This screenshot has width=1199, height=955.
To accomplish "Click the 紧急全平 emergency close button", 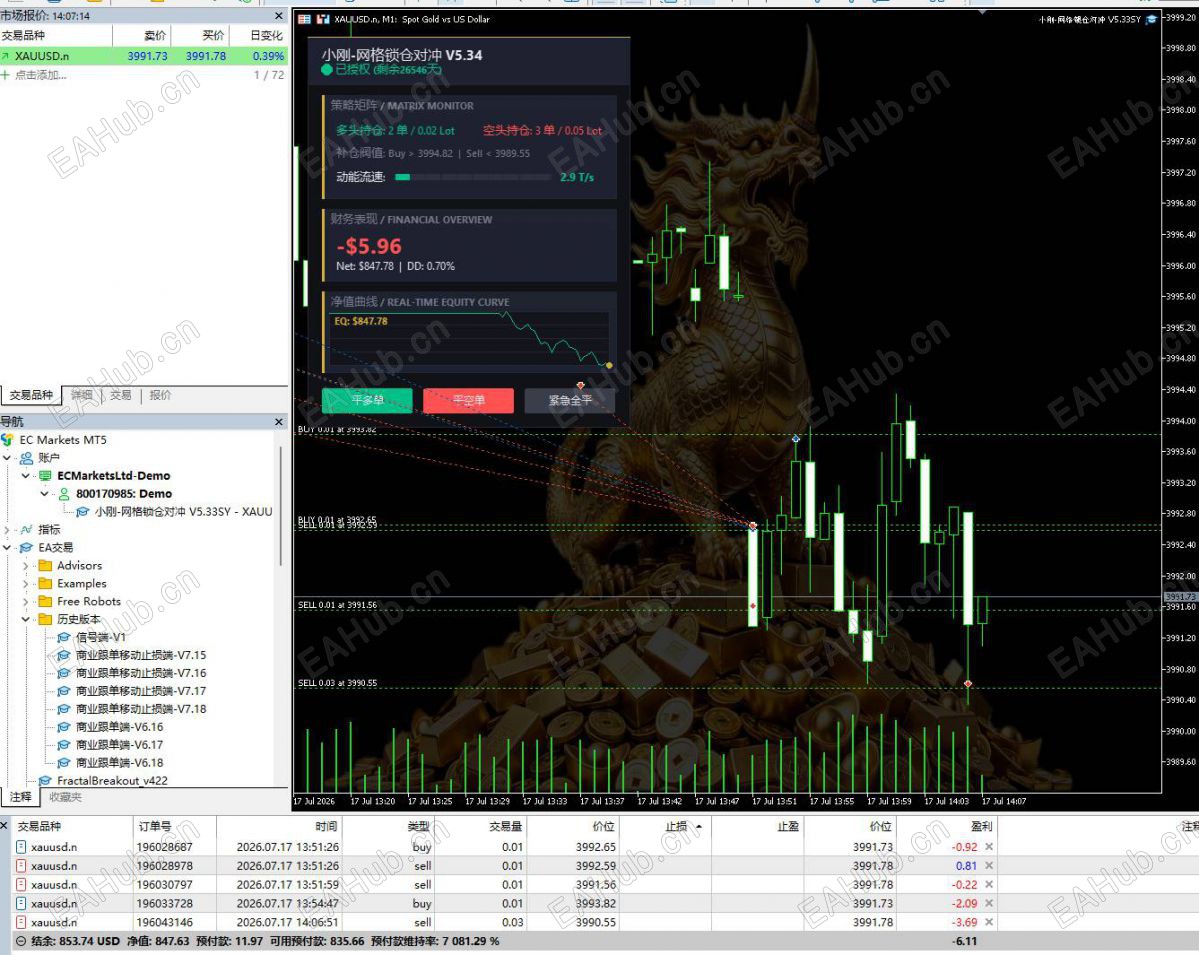I will (x=570, y=400).
